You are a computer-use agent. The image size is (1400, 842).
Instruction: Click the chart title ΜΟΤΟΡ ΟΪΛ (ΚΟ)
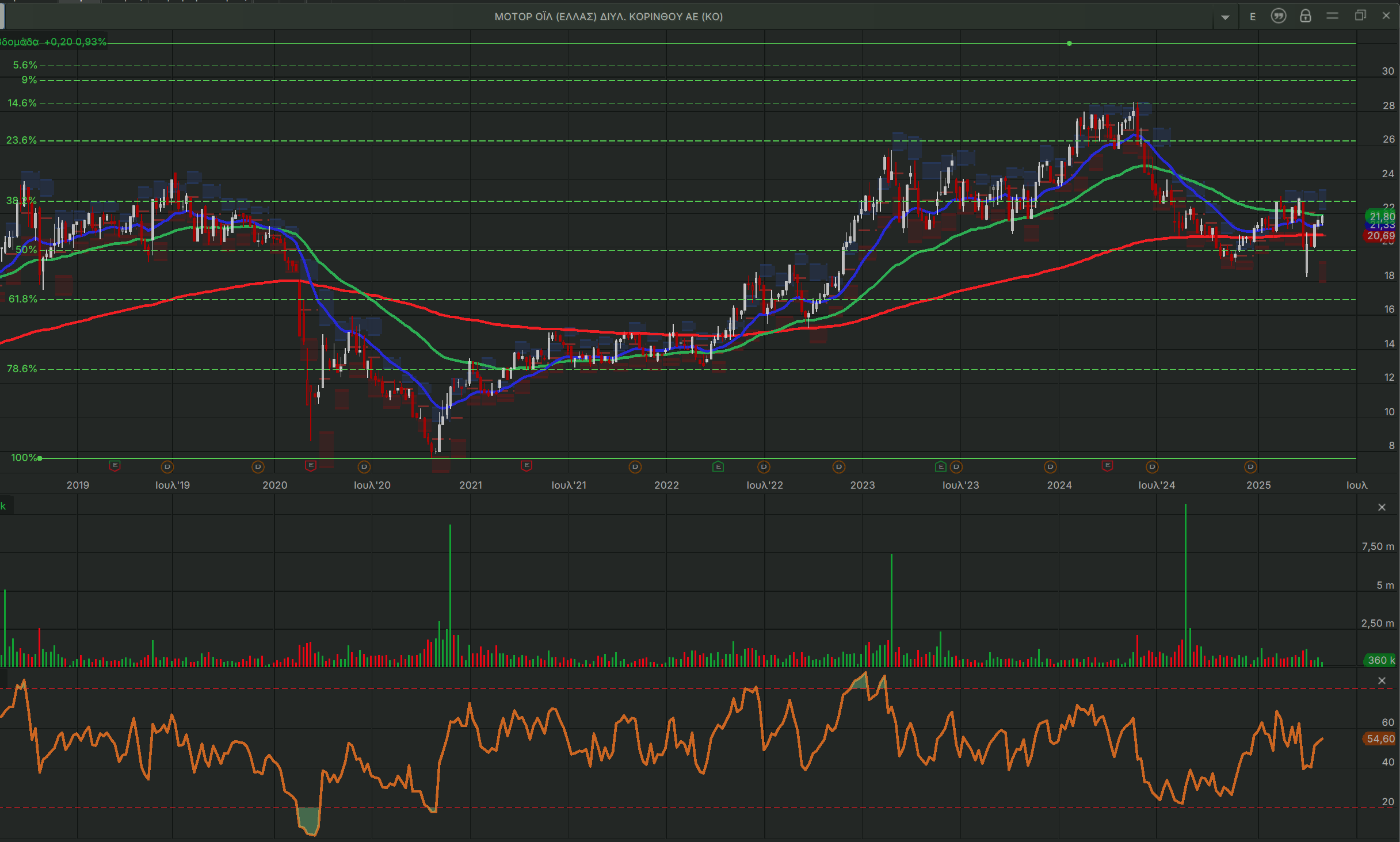click(609, 17)
